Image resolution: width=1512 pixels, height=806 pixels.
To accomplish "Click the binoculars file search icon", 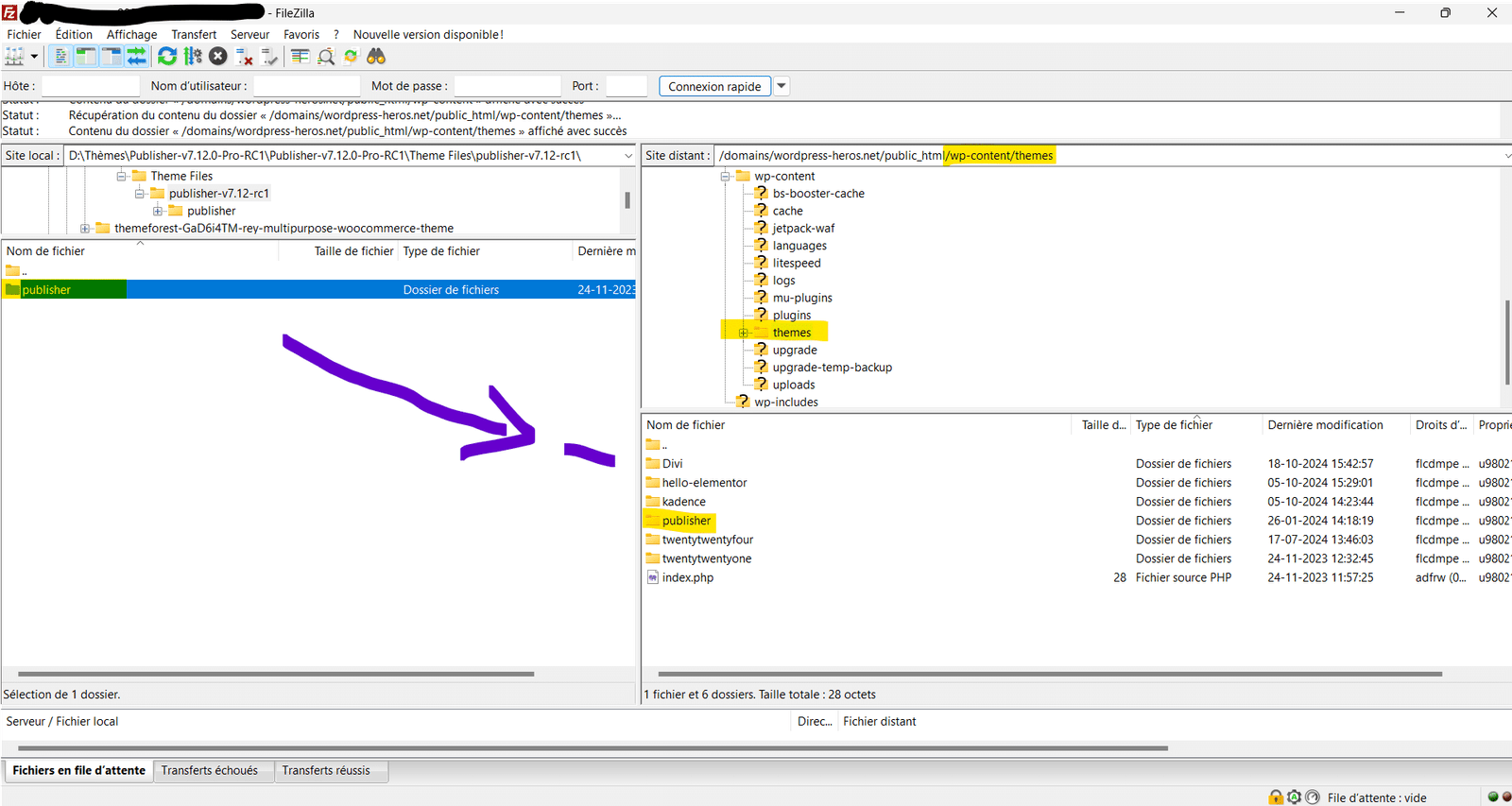I will (376, 57).
